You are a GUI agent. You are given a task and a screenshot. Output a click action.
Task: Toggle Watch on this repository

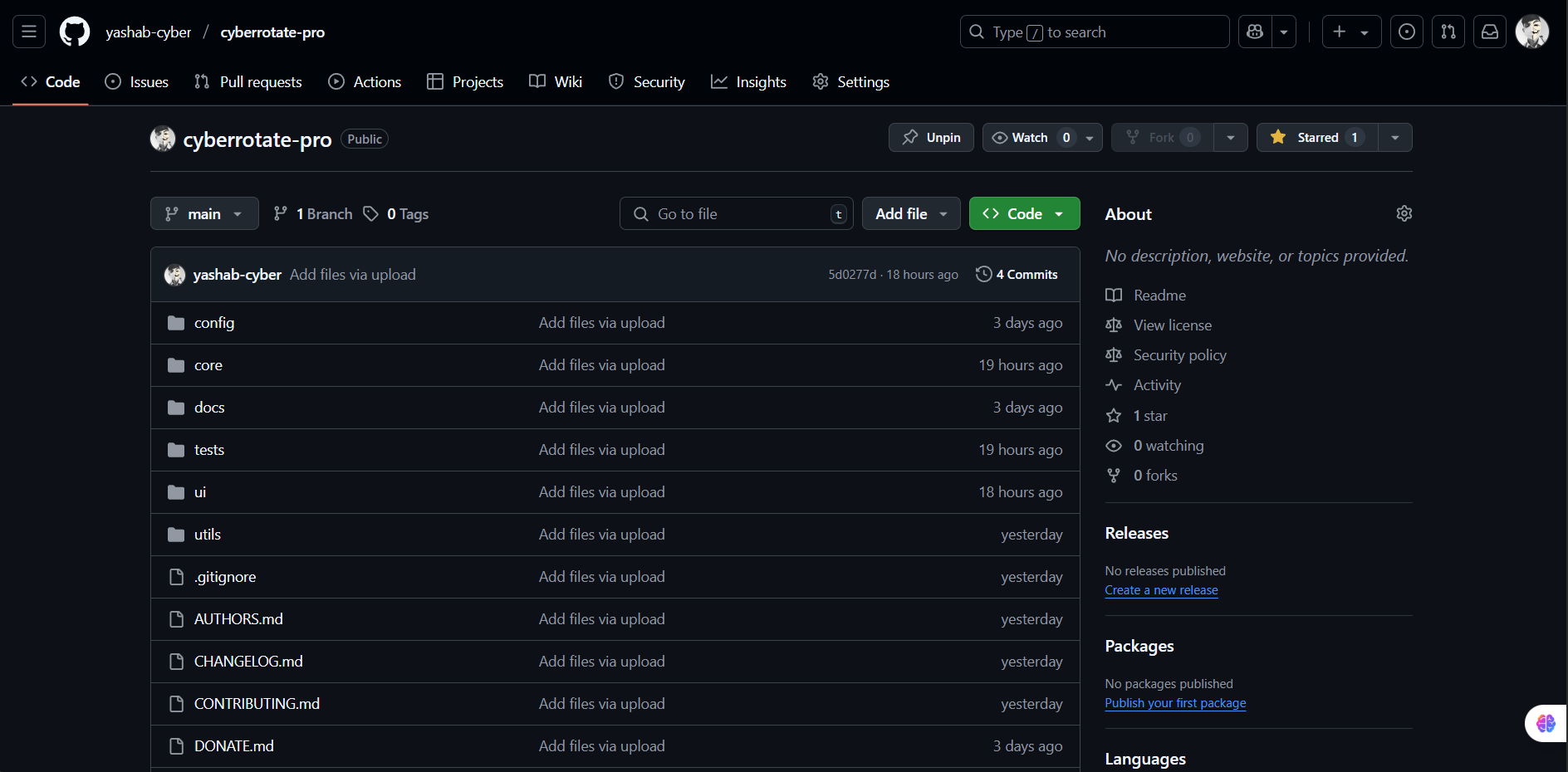(x=1031, y=138)
